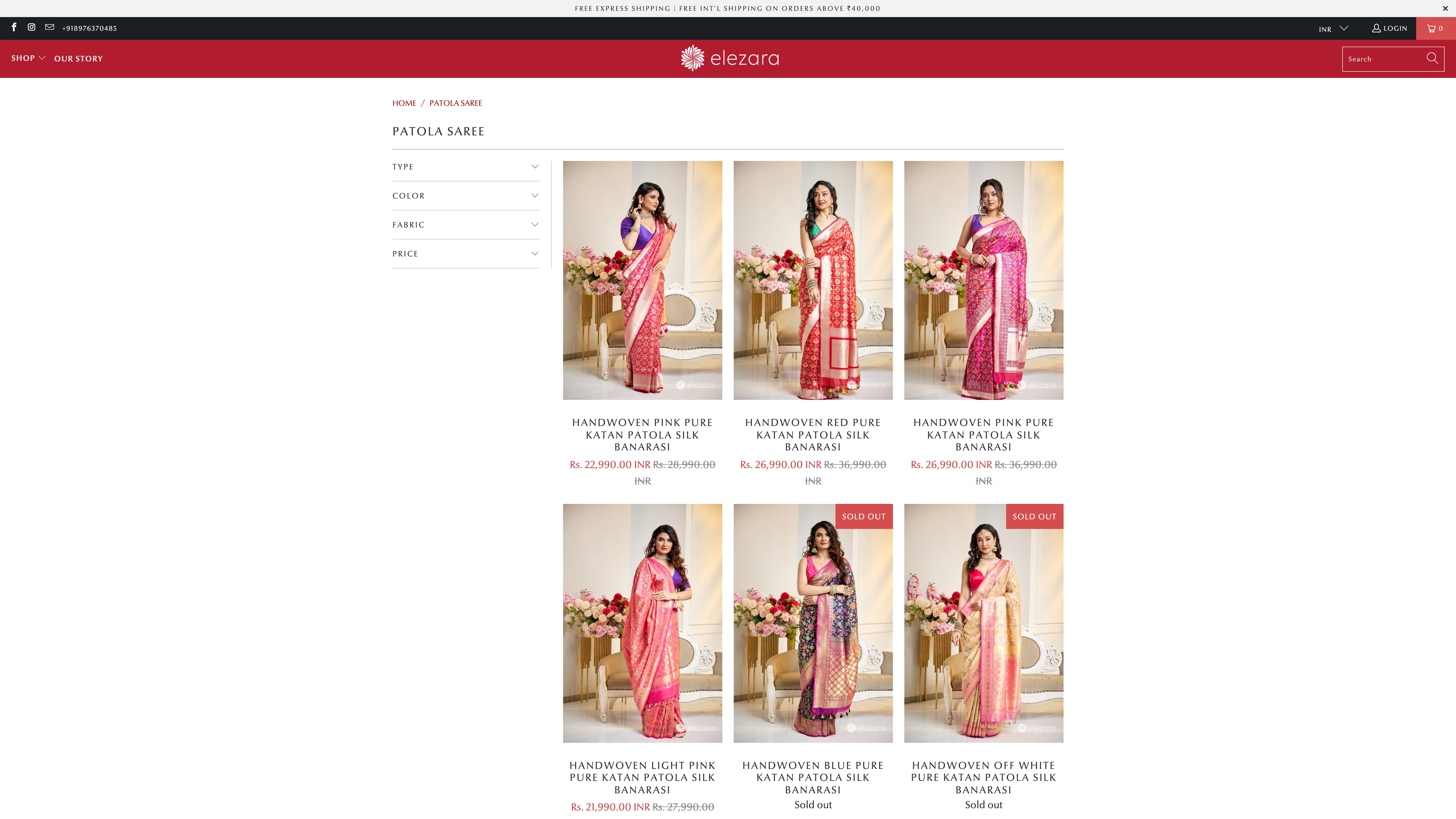Open the Instagram icon in the header
This screenshot has height=819, width=1456.
[31, 27]
